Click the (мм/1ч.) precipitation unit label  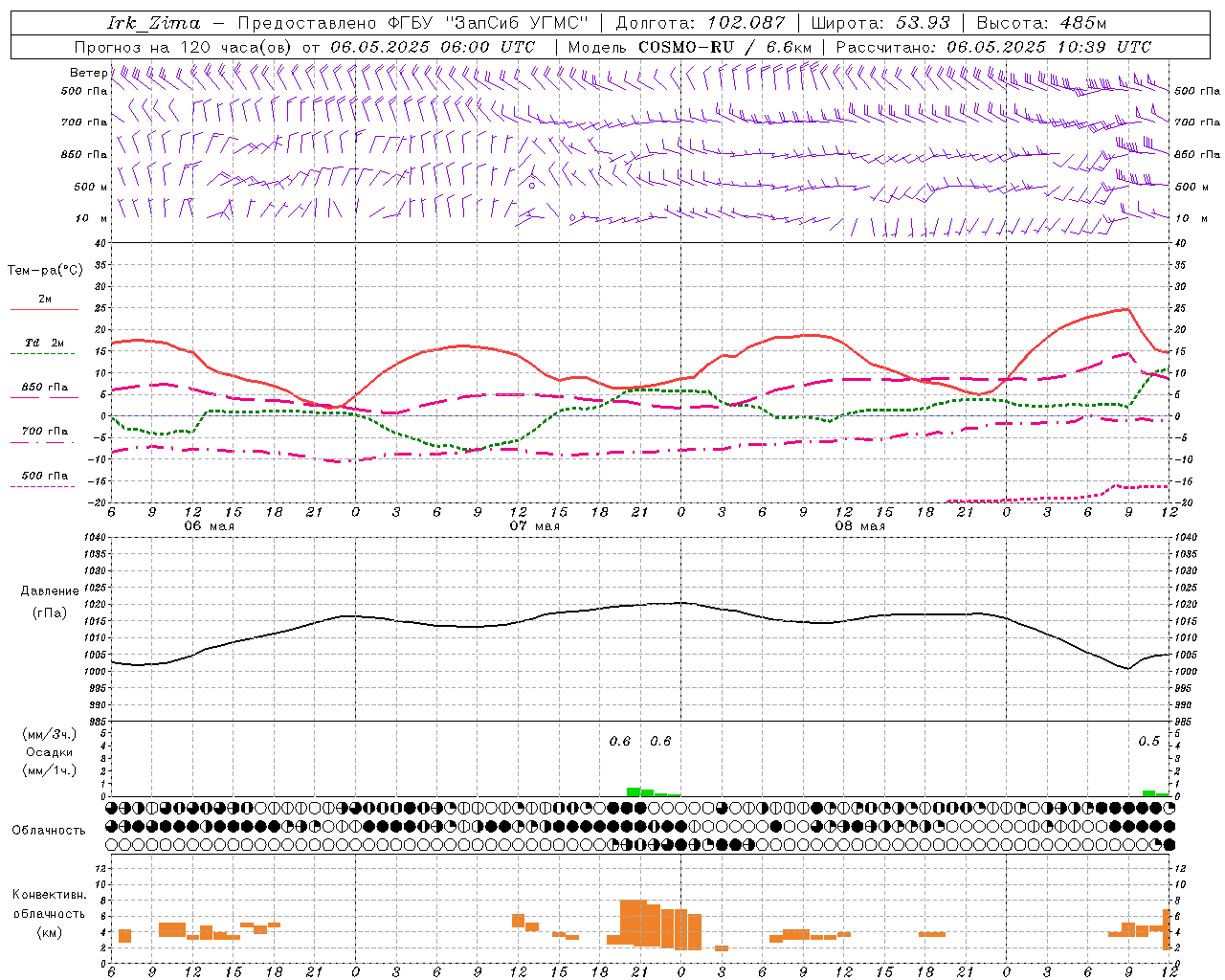click(x=50, y=770)
